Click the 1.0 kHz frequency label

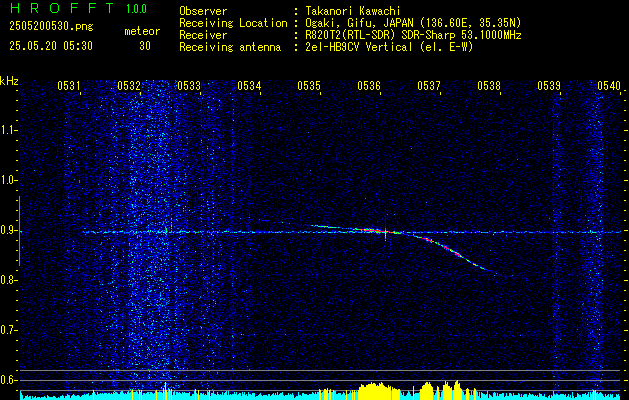(8, 180)
